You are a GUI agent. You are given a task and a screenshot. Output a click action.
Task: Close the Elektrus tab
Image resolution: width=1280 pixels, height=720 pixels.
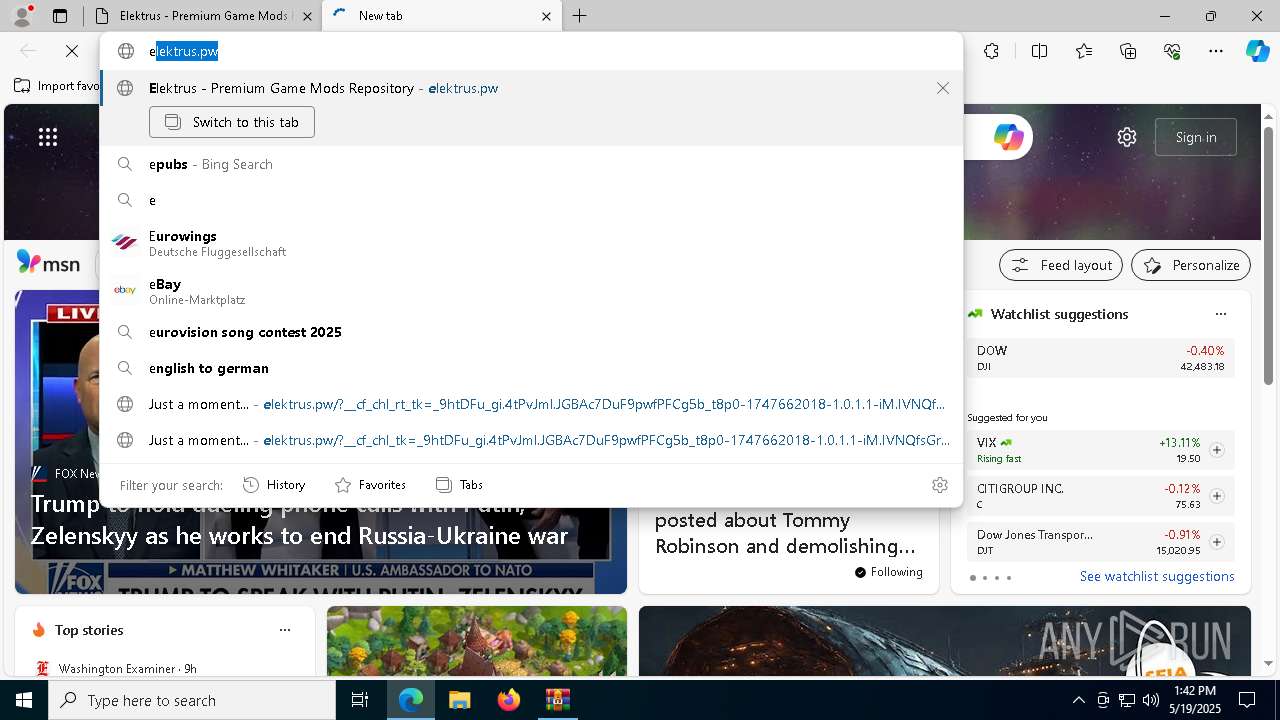coord(307,16)
